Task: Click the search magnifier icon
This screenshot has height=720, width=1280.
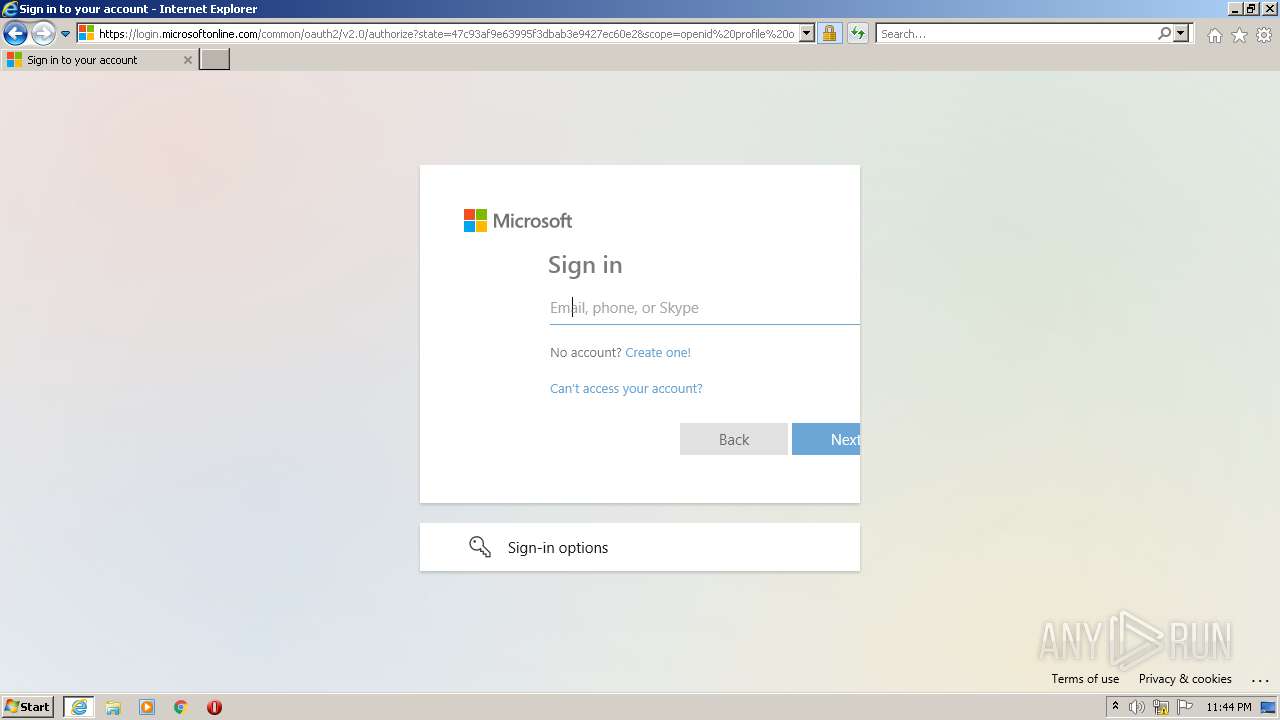Action: [1164, 34]
